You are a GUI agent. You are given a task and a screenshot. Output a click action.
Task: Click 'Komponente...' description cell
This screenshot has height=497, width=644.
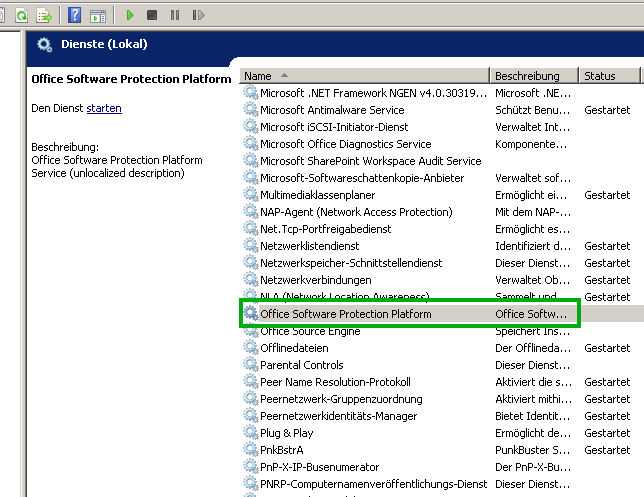tap(531, 144)
